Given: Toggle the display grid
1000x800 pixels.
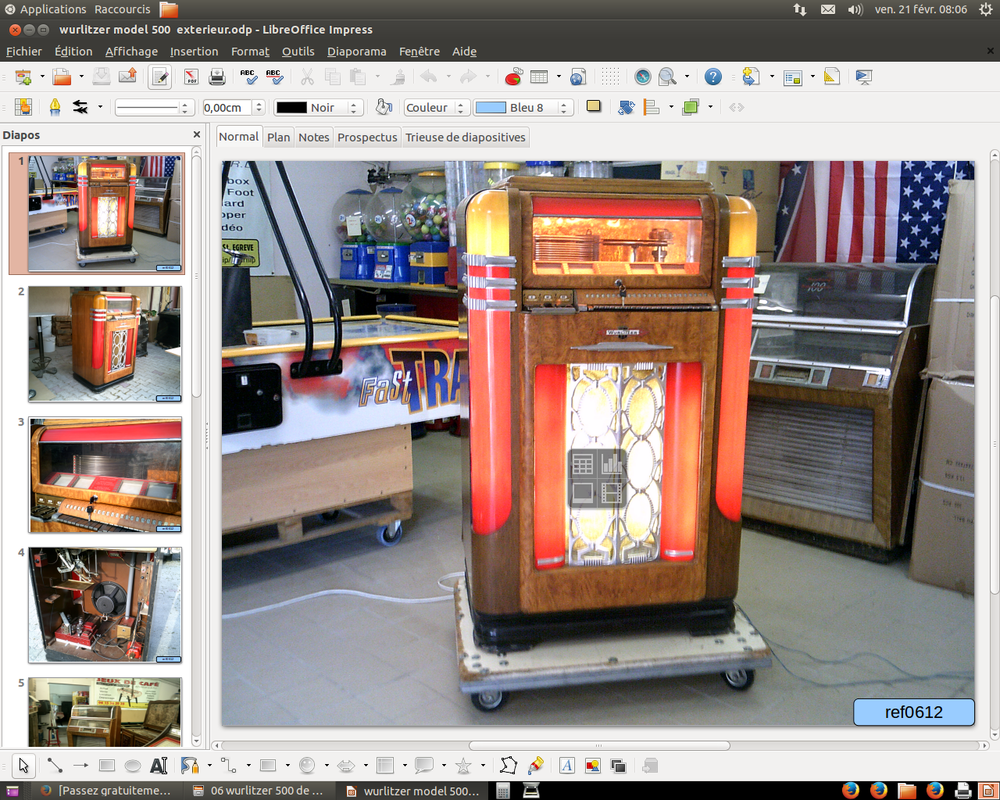Looking at the screenshot, I should 611,76.
